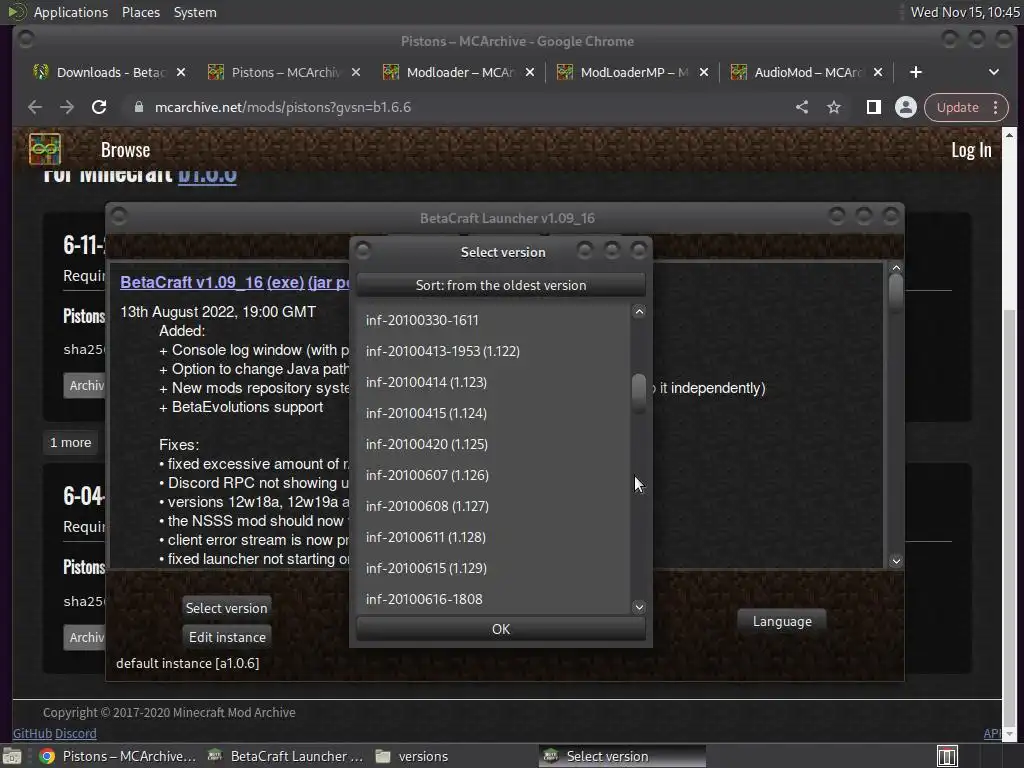Switch to AudioMod – MCArchive tab
The image size is (1024, 768).
point(808,72)
